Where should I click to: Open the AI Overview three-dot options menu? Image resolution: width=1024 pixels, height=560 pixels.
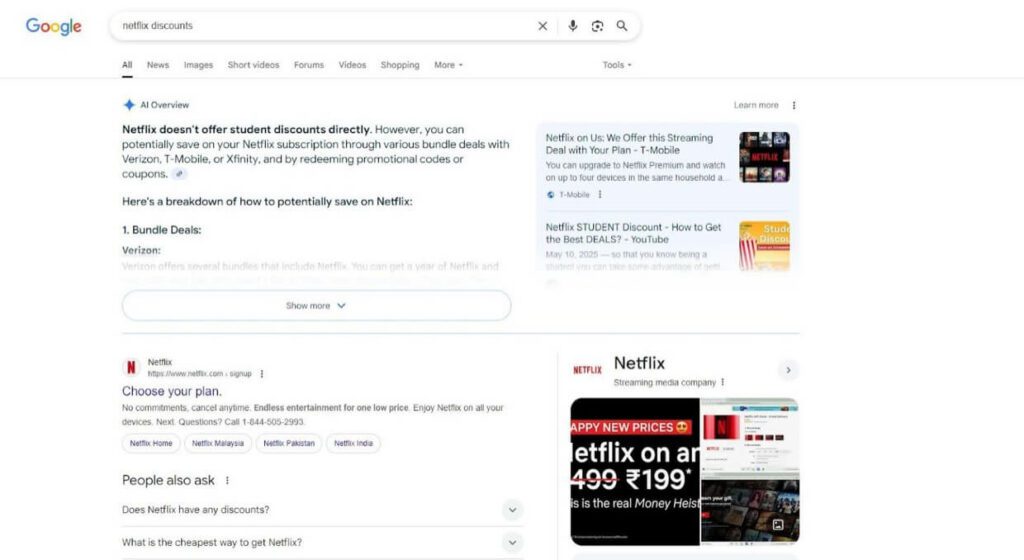[x=793, y=105]
